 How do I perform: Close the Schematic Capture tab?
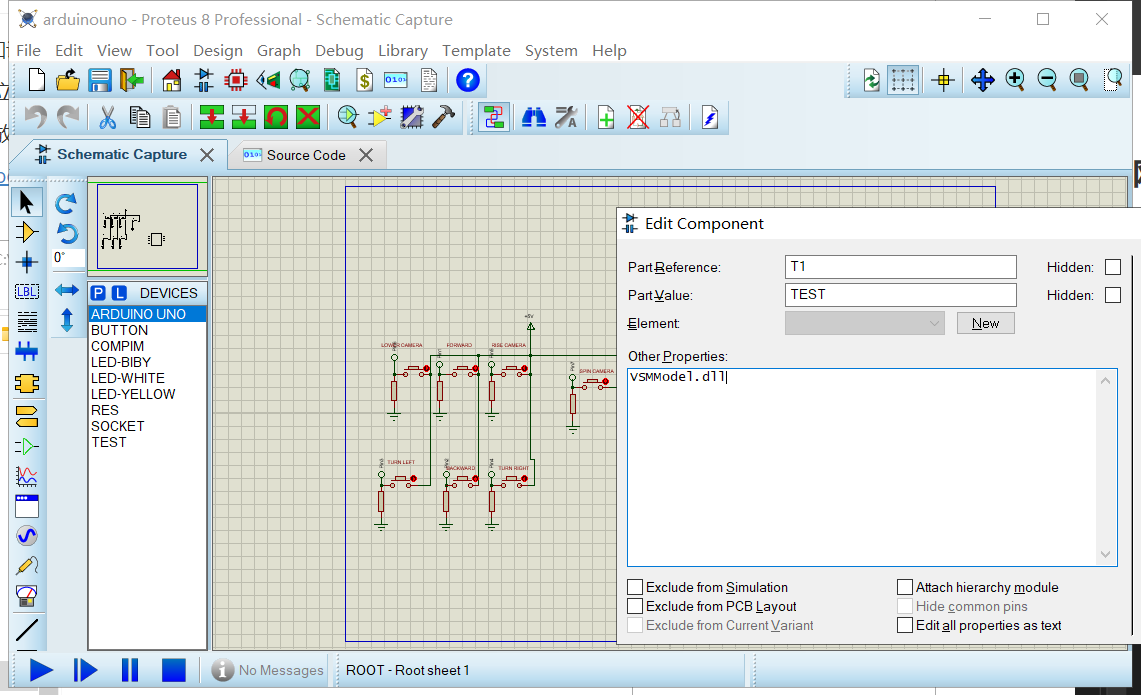coord(207,155)
